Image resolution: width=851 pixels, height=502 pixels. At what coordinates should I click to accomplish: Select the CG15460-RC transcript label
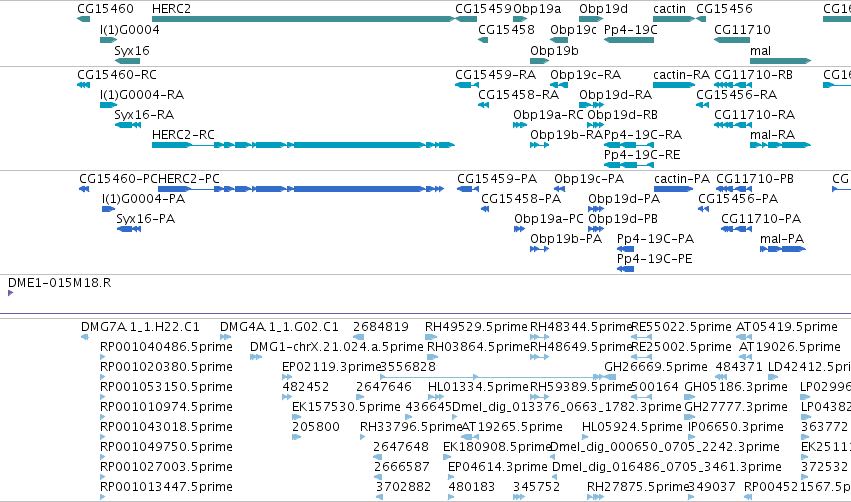(x=117, y=74)
